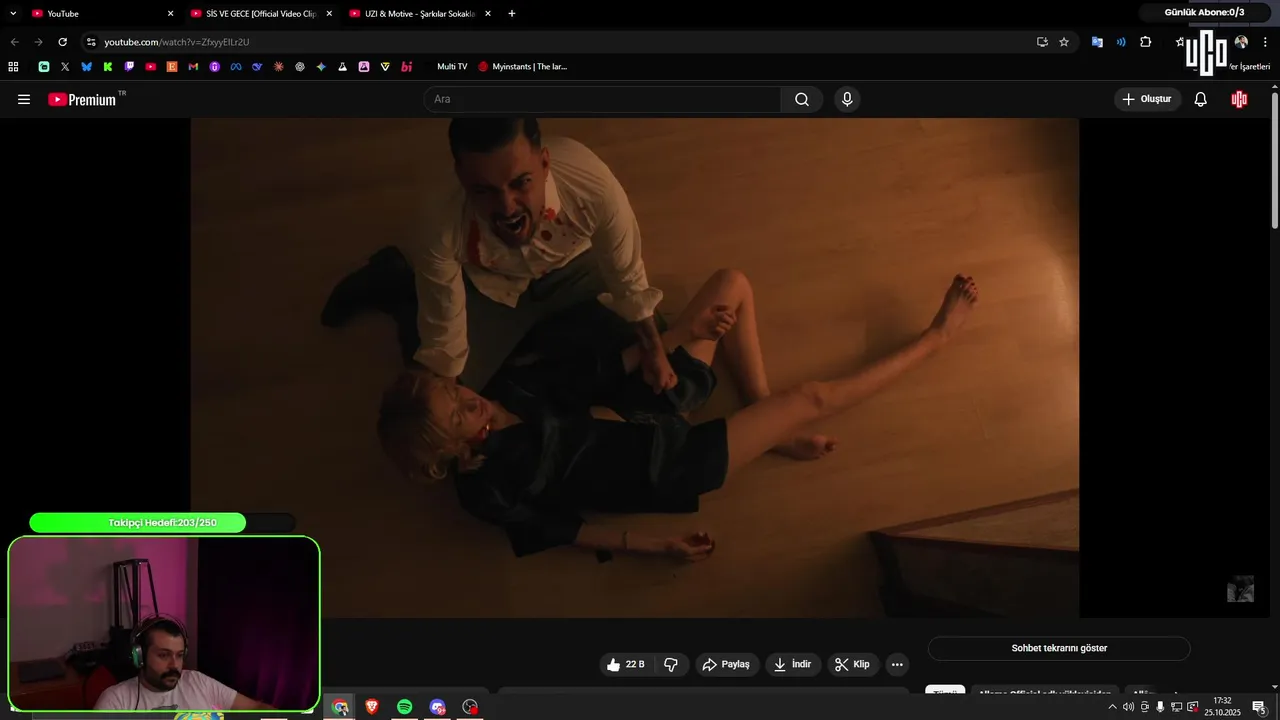Open the Kick bookmark
The width and height of the screenshot is (1280, 720).
[x=108, y=66]
